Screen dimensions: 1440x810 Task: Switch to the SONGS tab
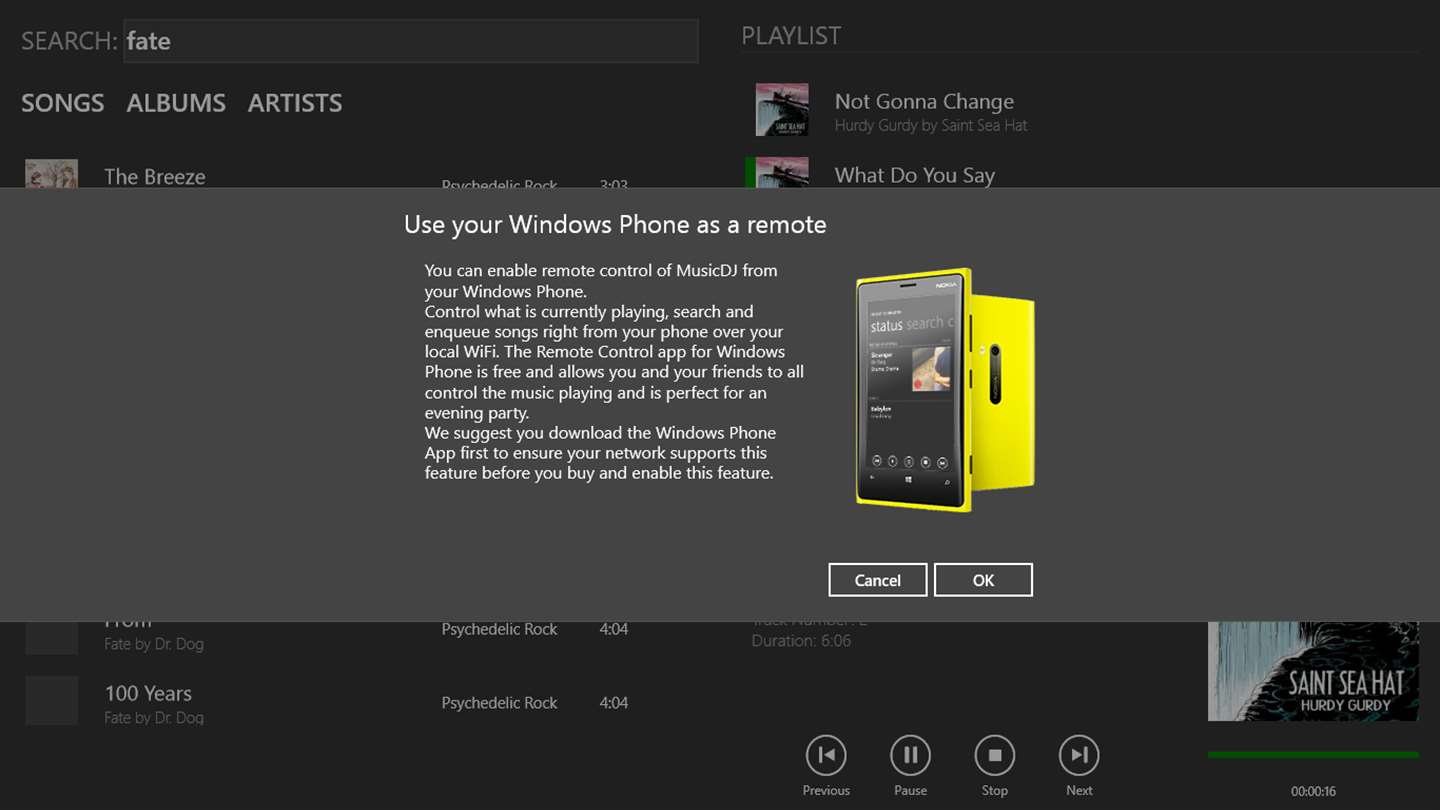click(x=63, y=103)
